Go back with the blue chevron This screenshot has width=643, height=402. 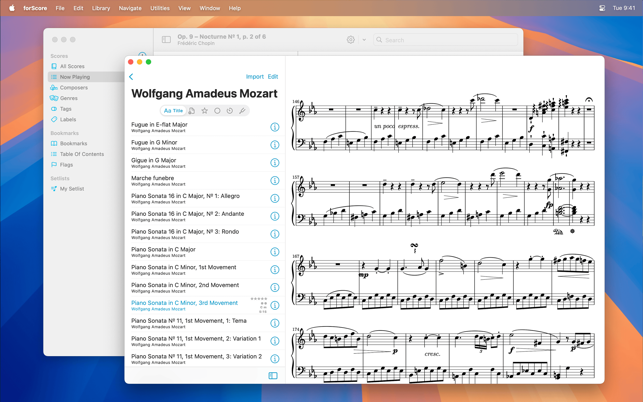[131, 77]
